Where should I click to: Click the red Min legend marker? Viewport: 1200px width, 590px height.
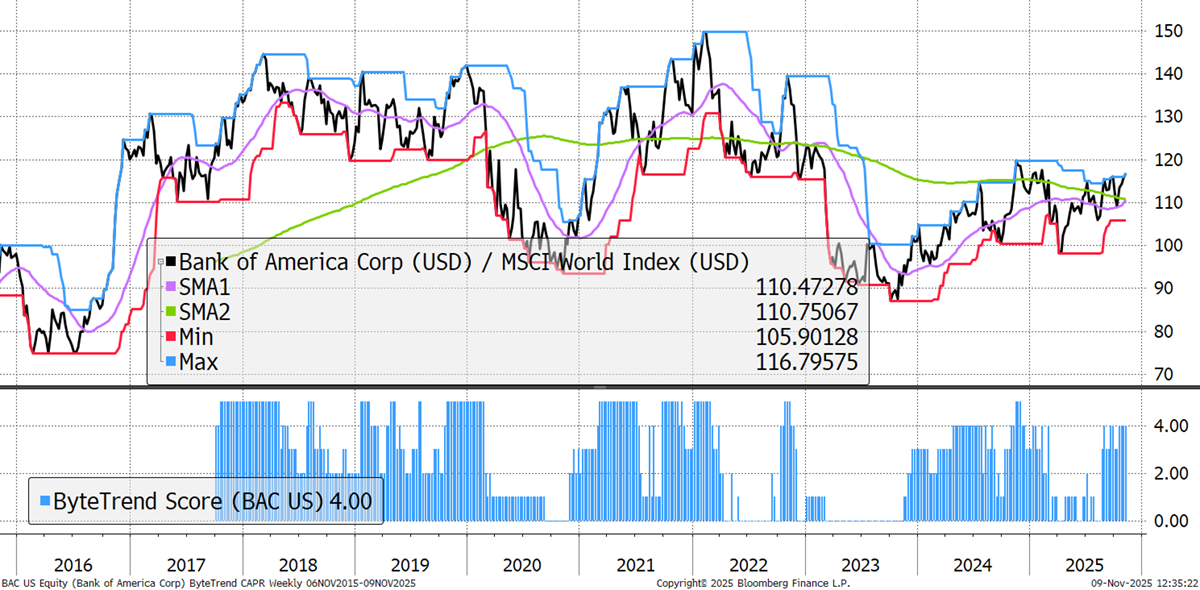point(170,337)
